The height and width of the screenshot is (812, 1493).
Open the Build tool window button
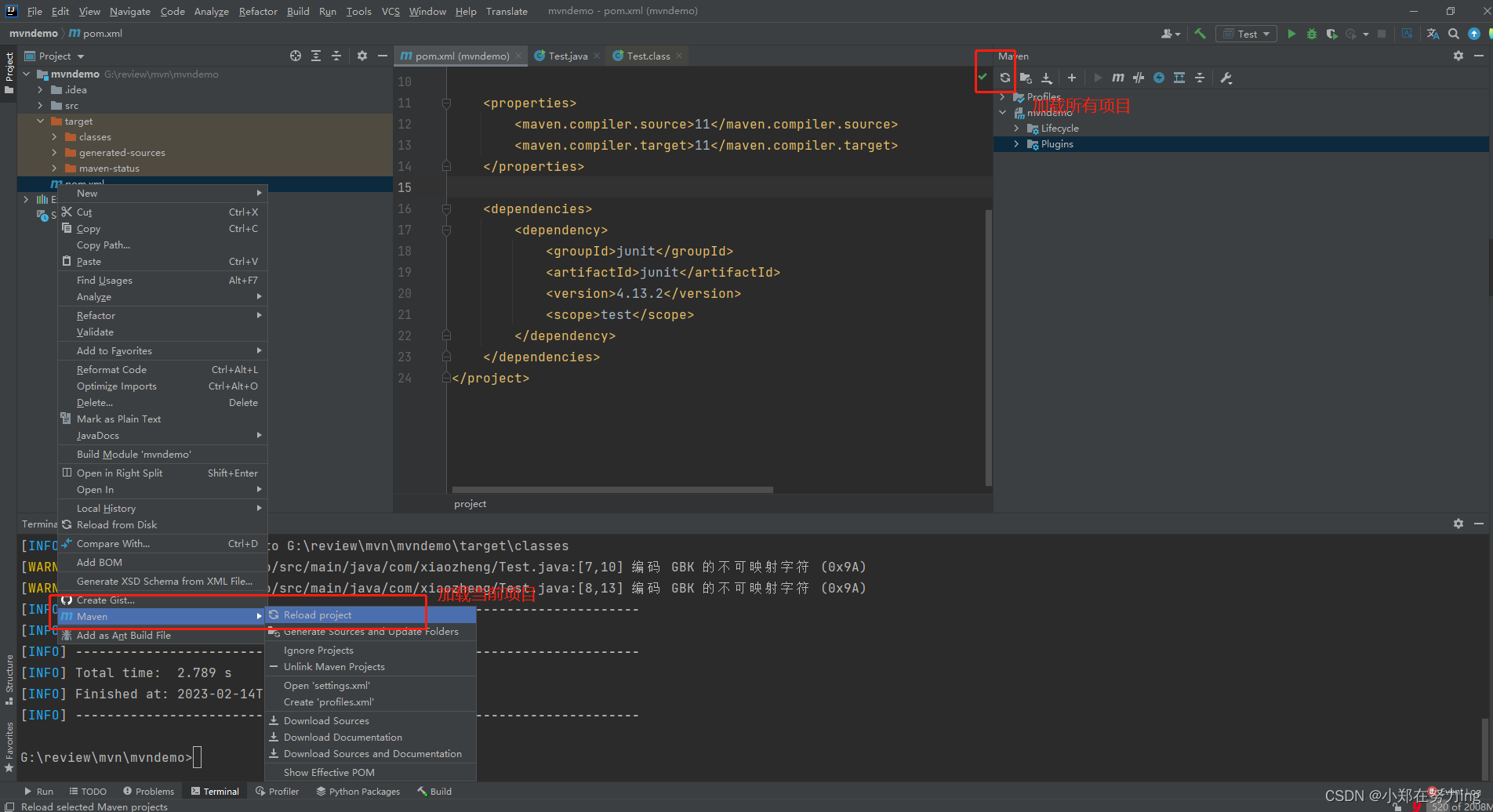coord(434,792)
